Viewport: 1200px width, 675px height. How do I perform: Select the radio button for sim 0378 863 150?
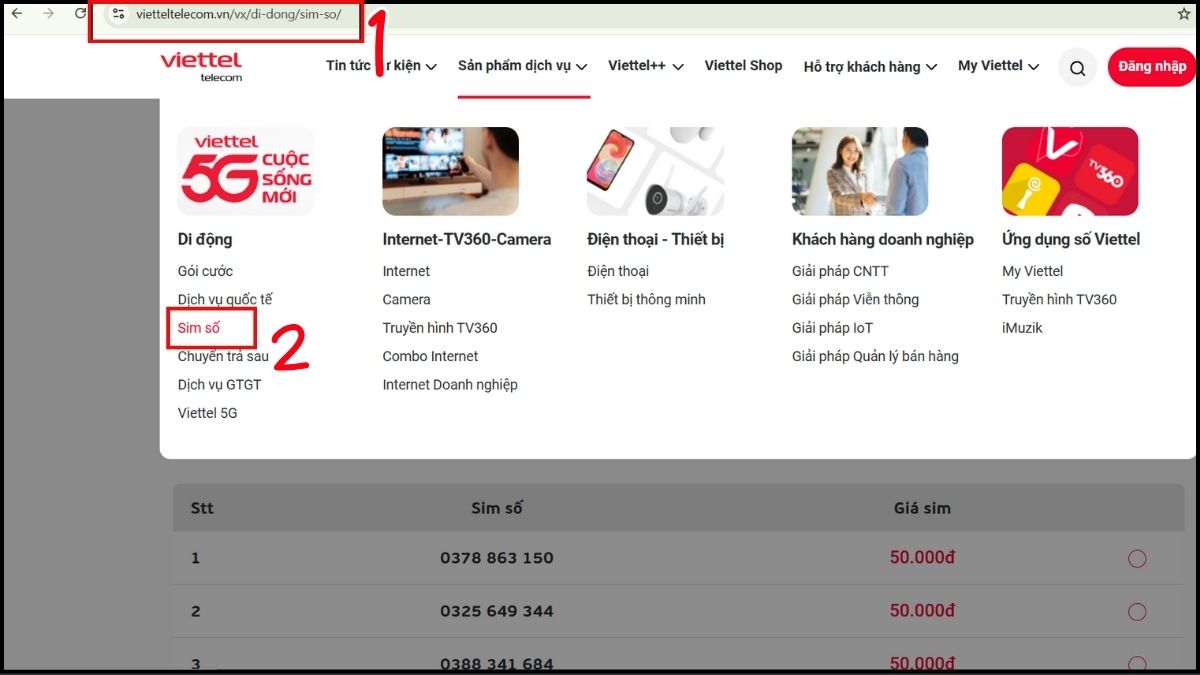pos(1137,558)
